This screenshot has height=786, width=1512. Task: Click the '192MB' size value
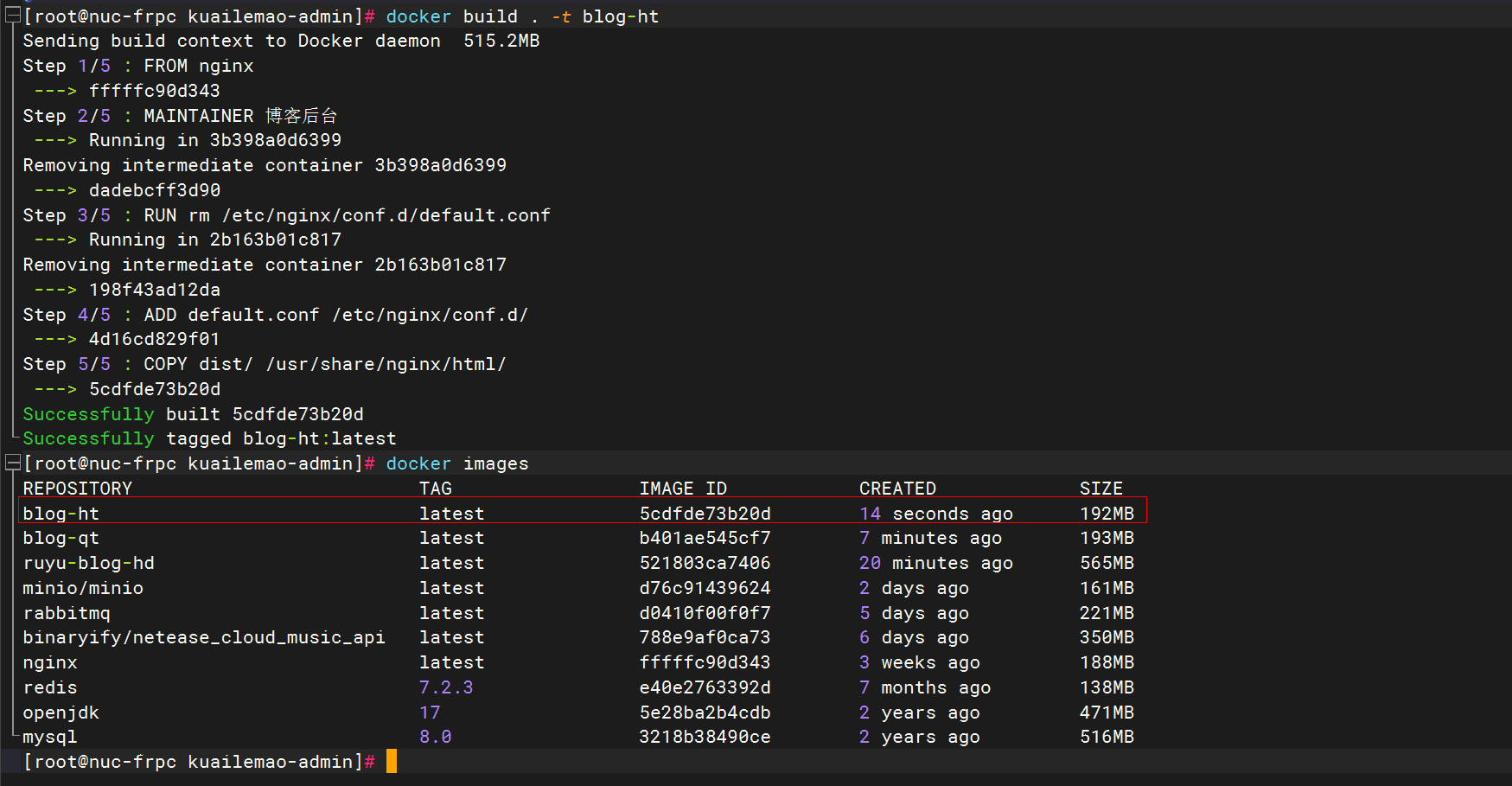coord(1107,514)
